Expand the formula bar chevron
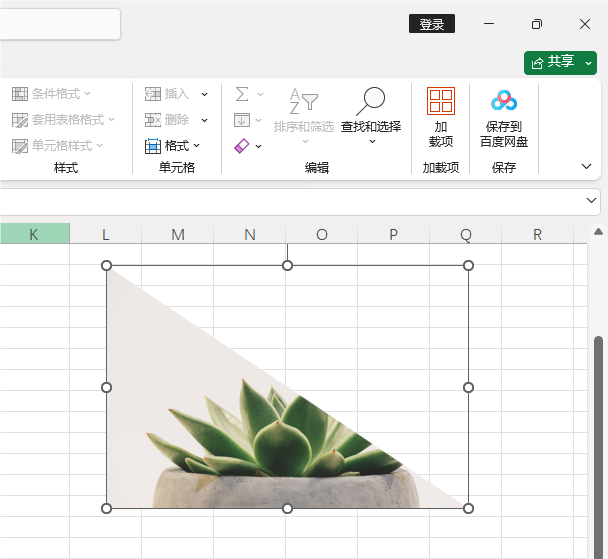 pos(591,200)
